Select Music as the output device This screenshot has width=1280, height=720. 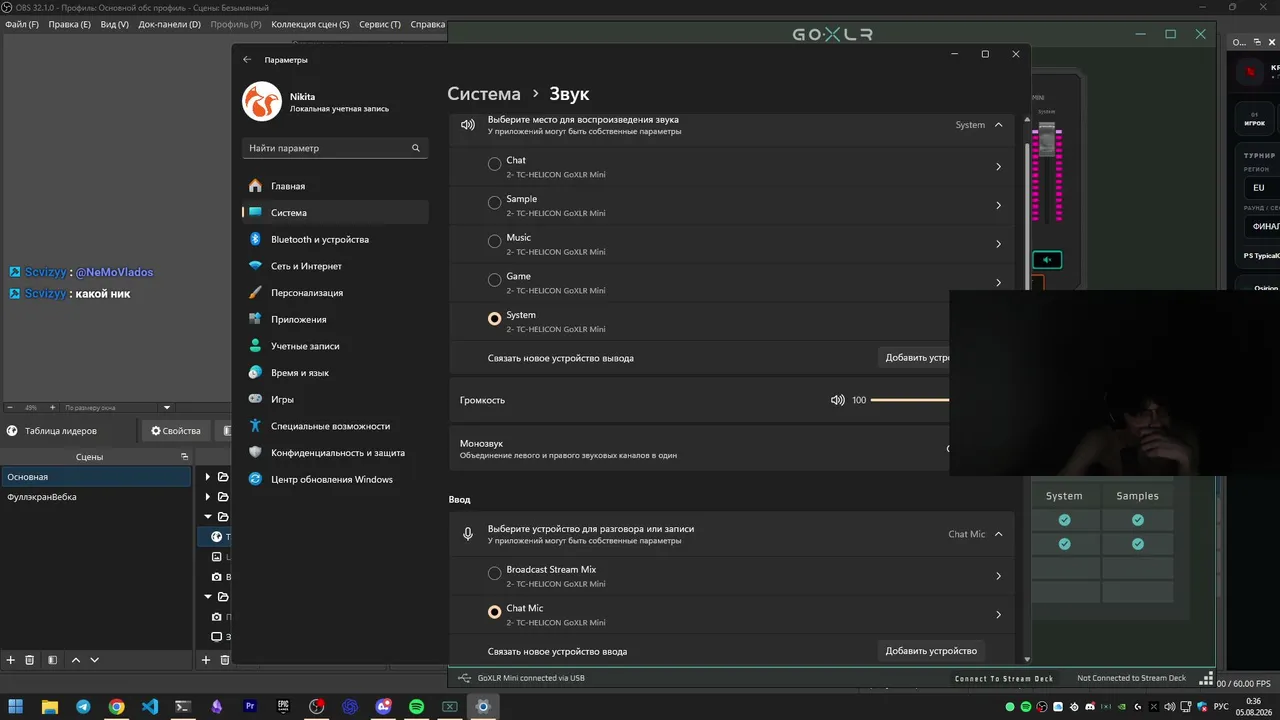click(x=494, y=242)
